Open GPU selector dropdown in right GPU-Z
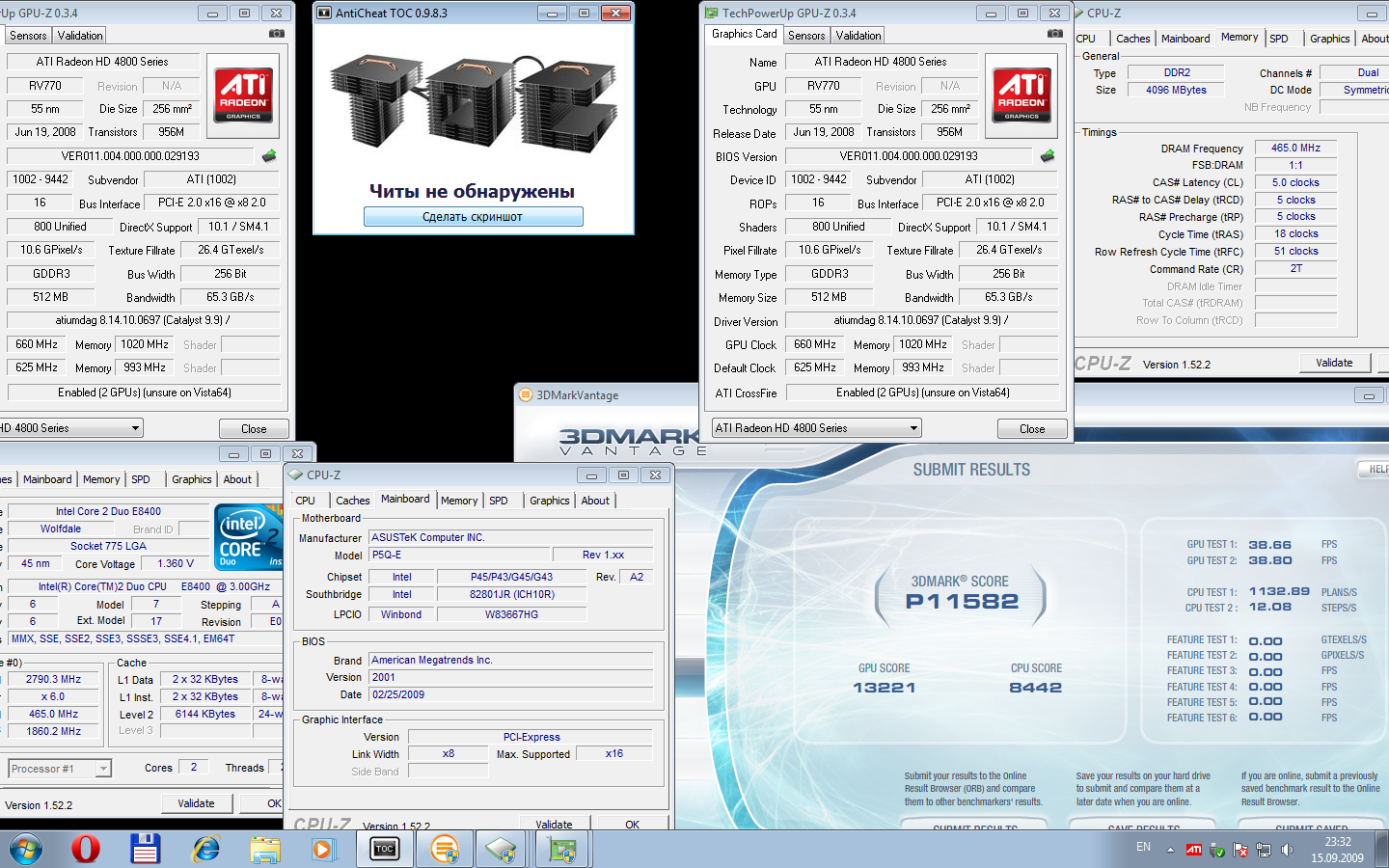The width and height of the screenshot is (1389, 868). coord(816,428)
